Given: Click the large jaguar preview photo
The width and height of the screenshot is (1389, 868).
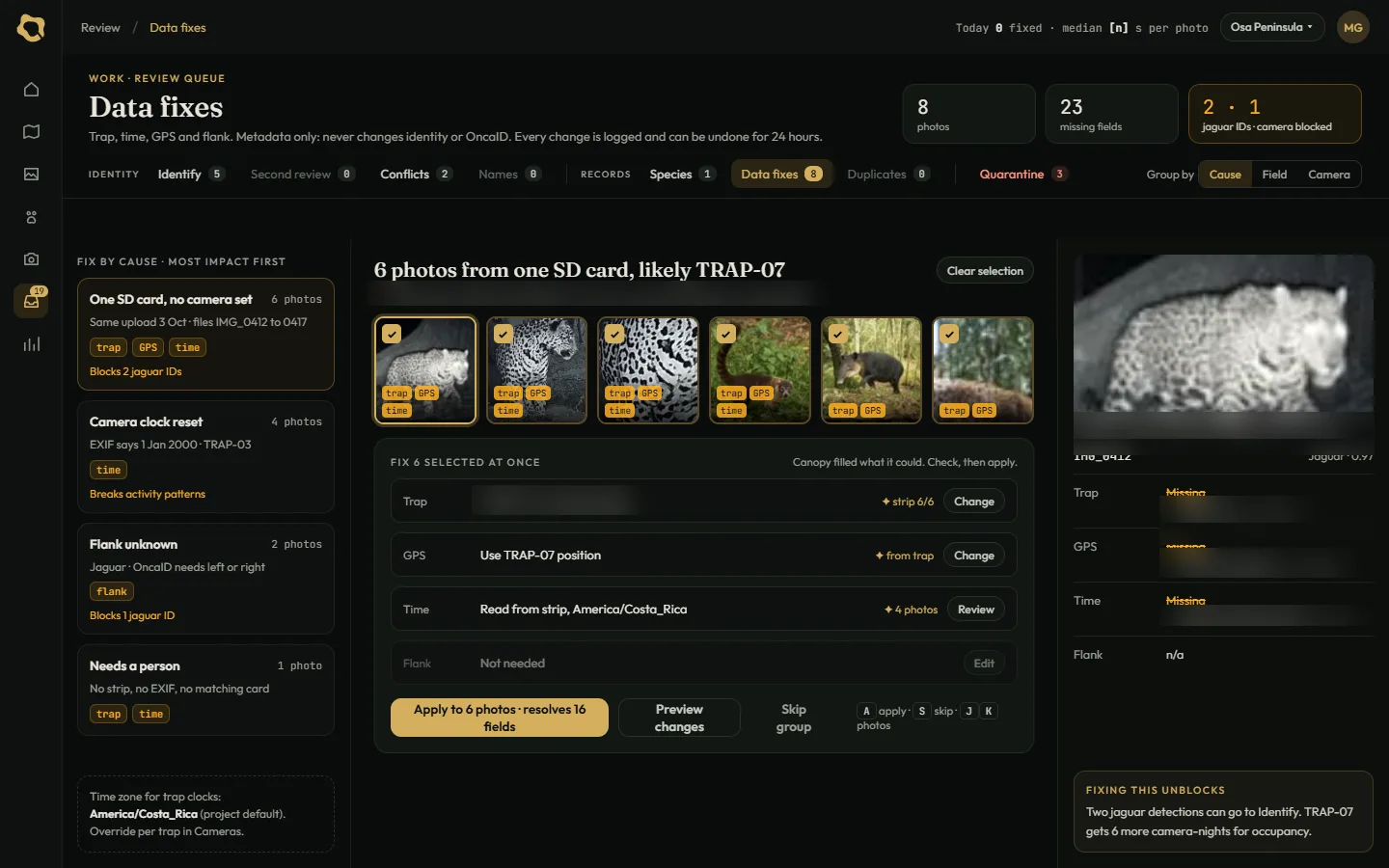Looking at the screenshot, I should point(1223,348).
